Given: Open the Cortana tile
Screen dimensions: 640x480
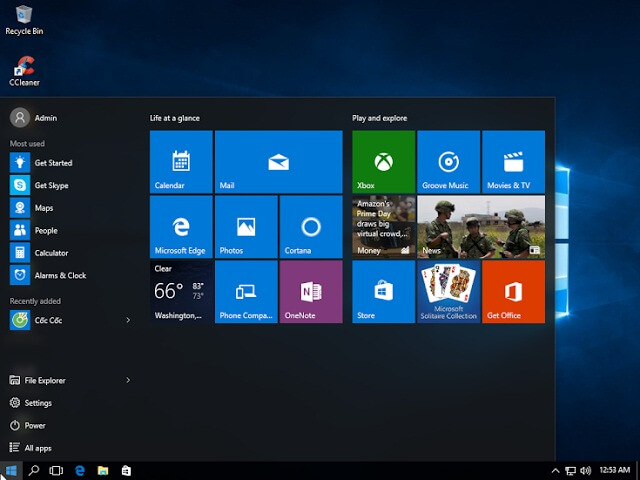Looking at the screenshot, I should [311, 227].
